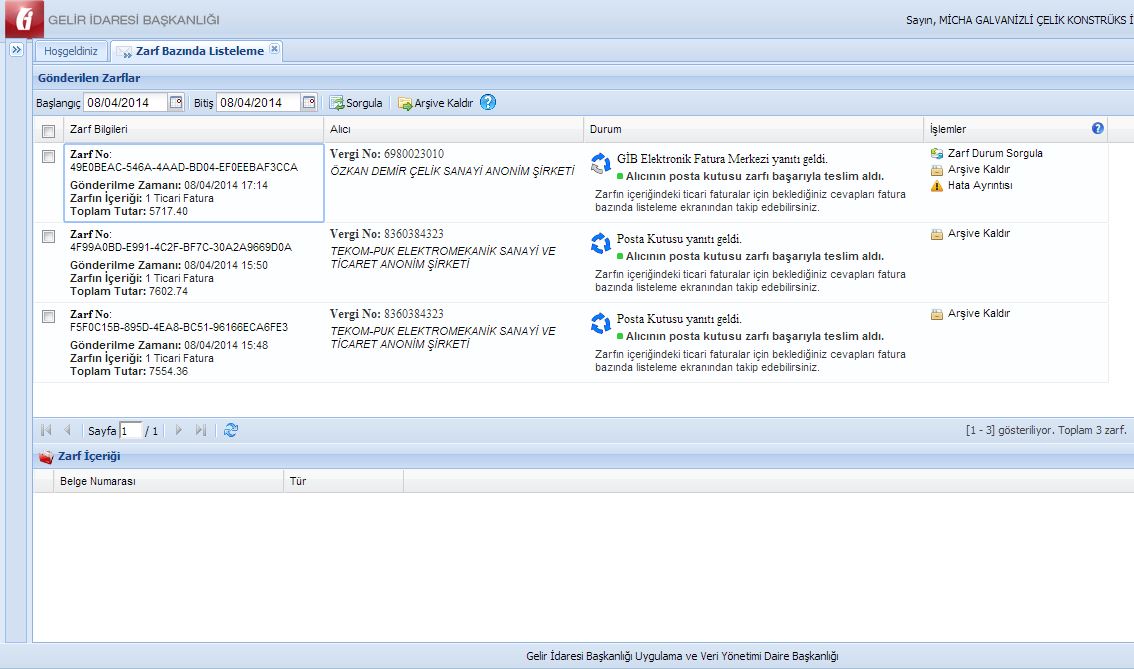The height and width of the screenshot is (669, 1134).
Task: Click the help icon in İşlemler column header
Action: (x=1097, y=129)
